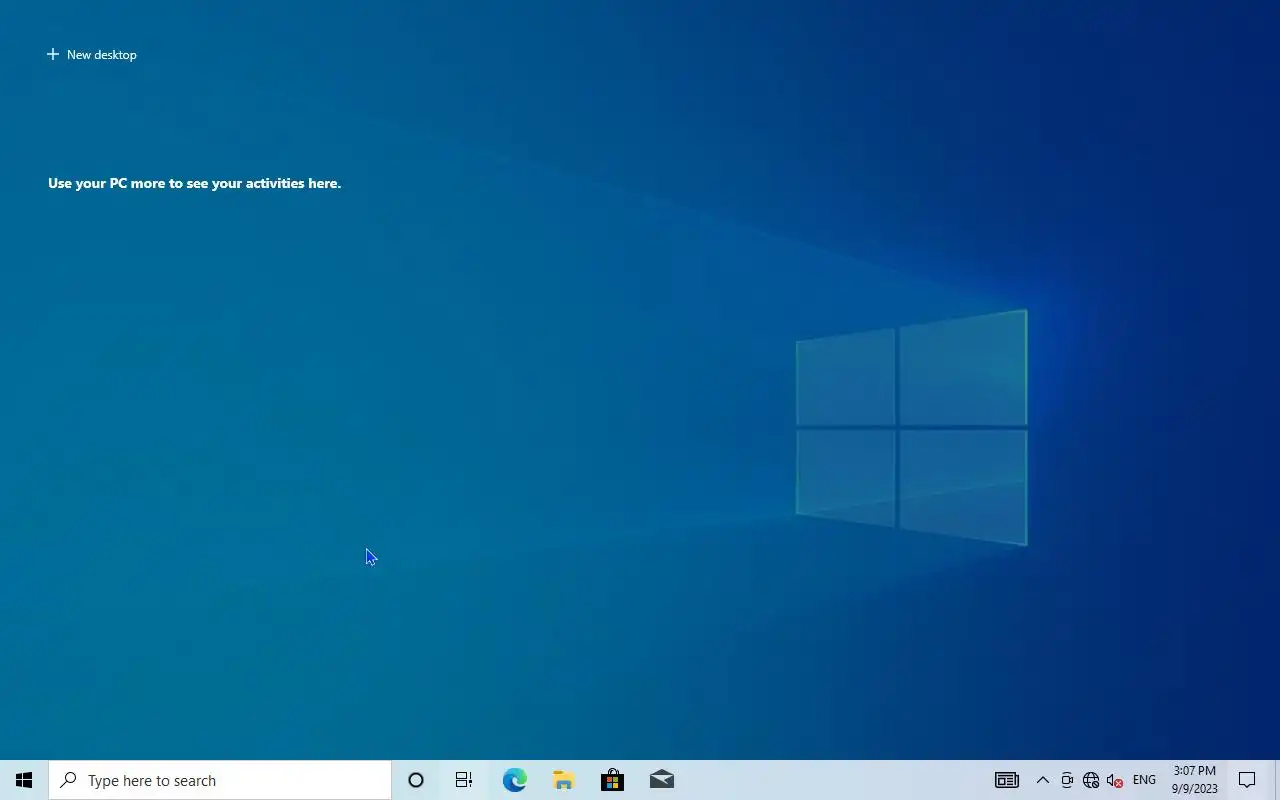Open the muted volume speaker icon

click(x=1115, y=780)
